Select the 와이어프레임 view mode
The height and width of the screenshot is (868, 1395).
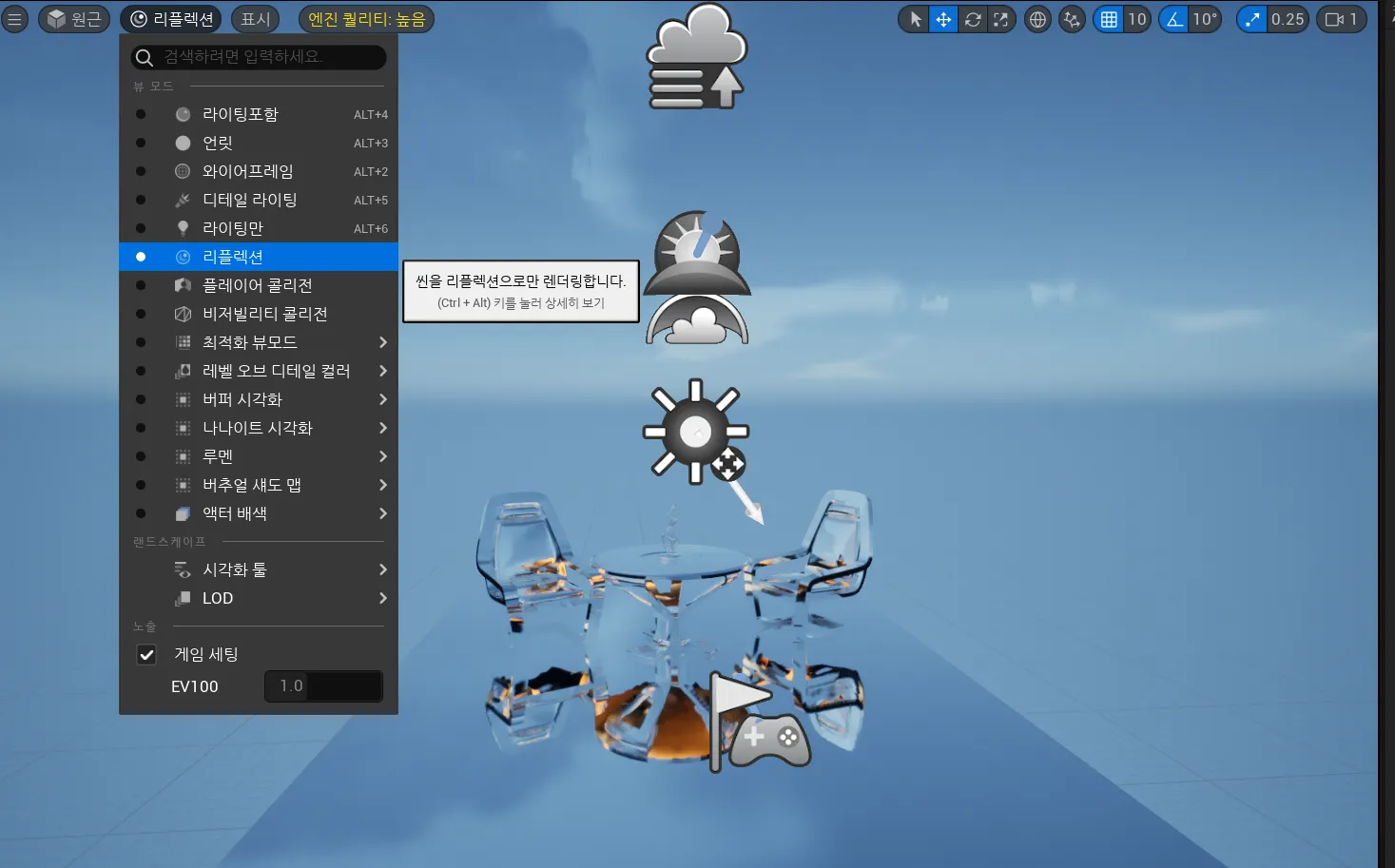tap(259, 171)
